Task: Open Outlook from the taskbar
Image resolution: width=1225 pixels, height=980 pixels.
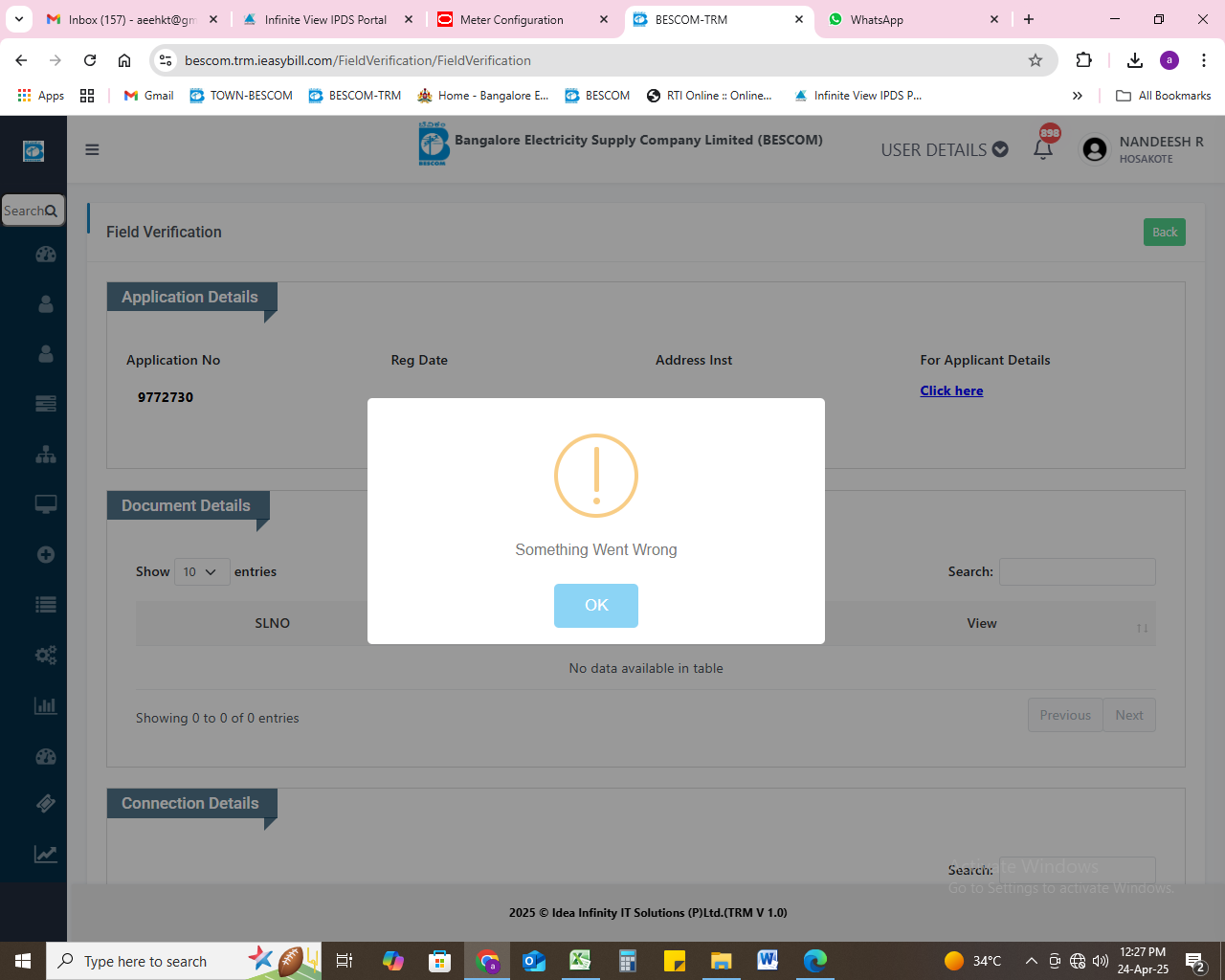Action: [533, 961]
